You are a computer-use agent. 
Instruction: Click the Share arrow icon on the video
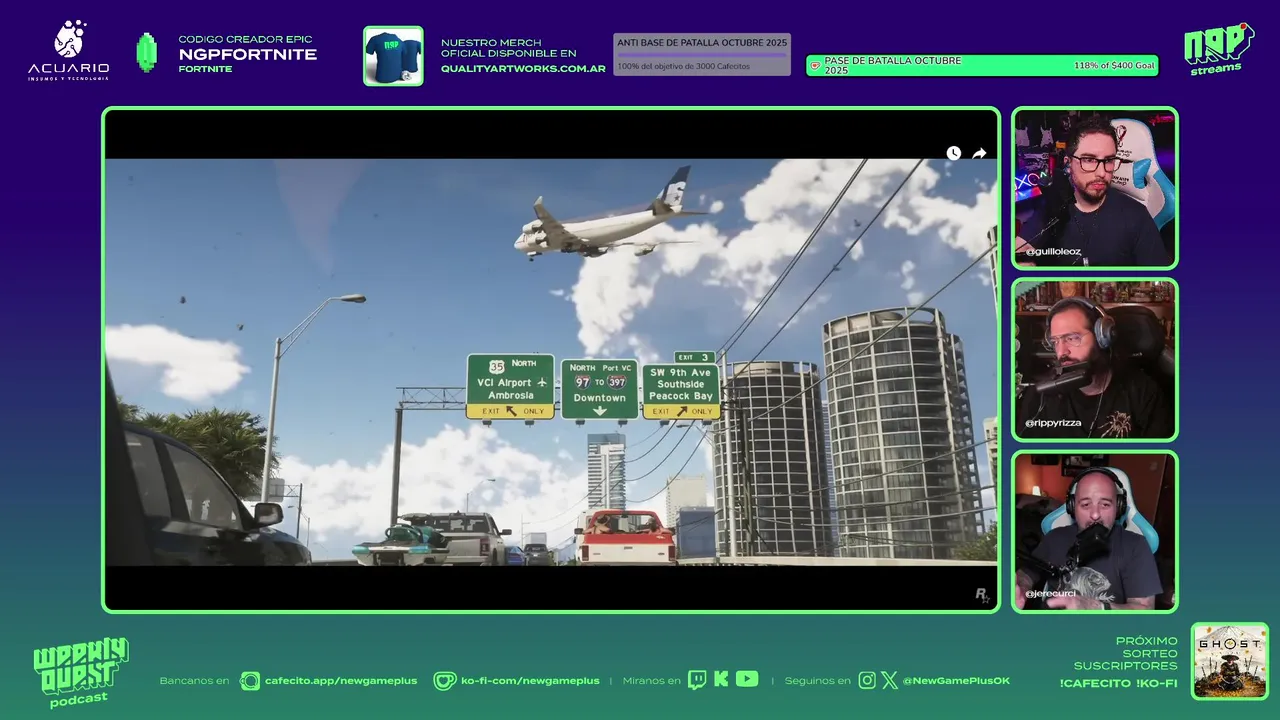(979, 153)
